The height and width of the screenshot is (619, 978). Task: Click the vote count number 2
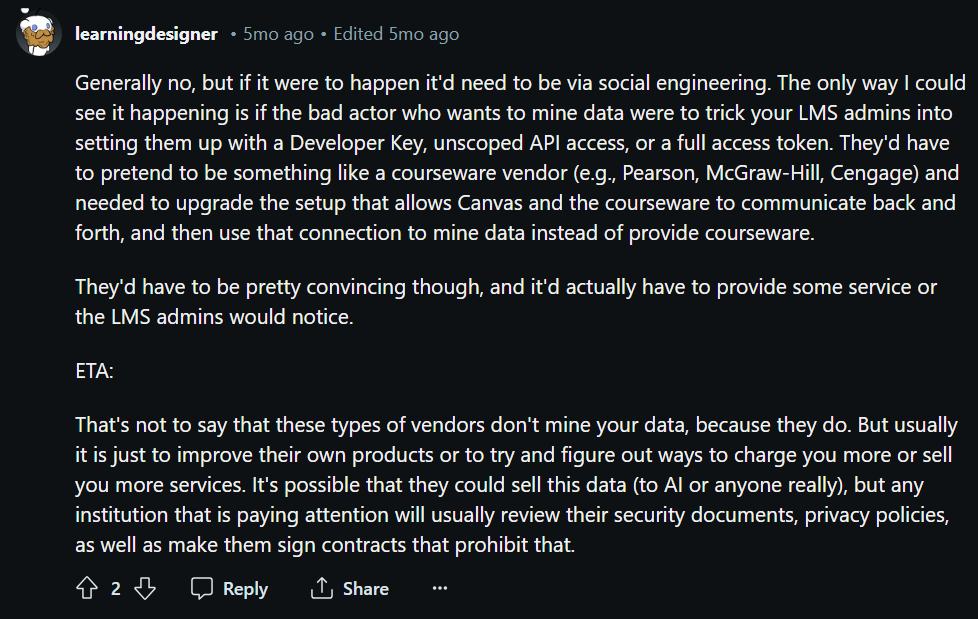pyautogui.click(x=115, y=588)
